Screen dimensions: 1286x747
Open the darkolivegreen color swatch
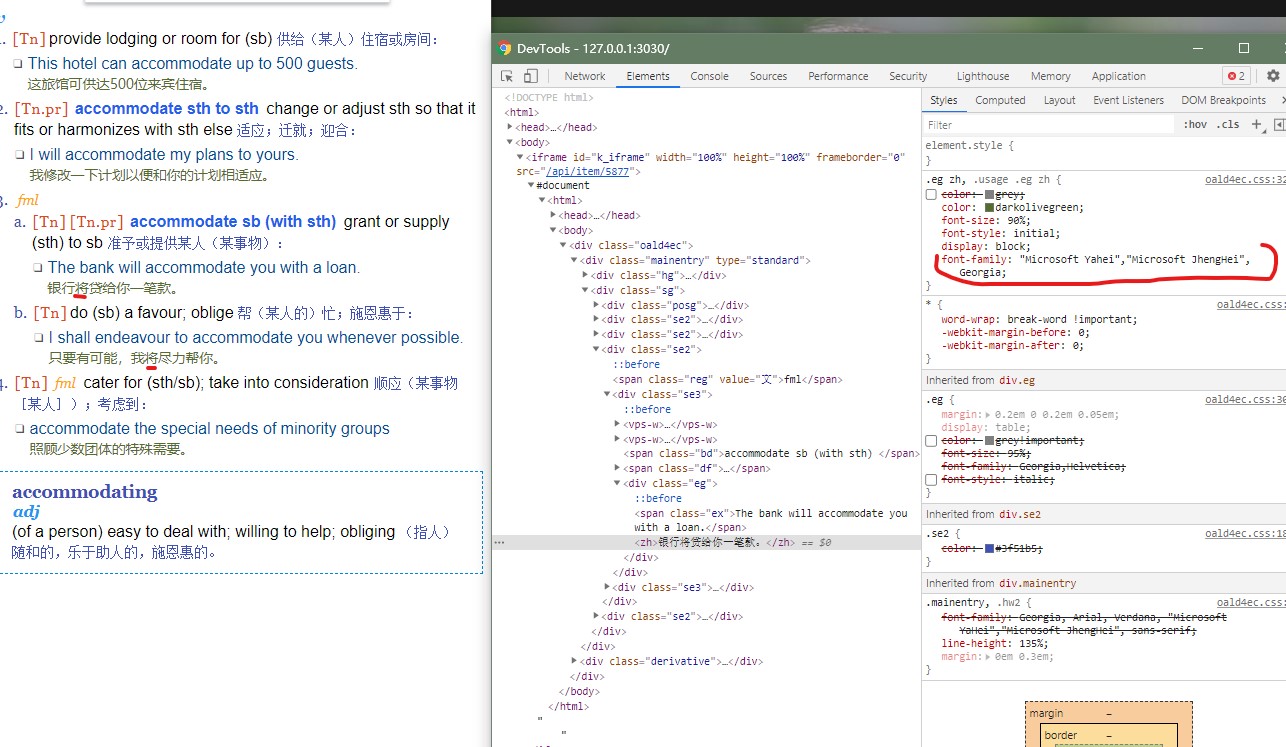pyautogui.click(x=989, y=207)
